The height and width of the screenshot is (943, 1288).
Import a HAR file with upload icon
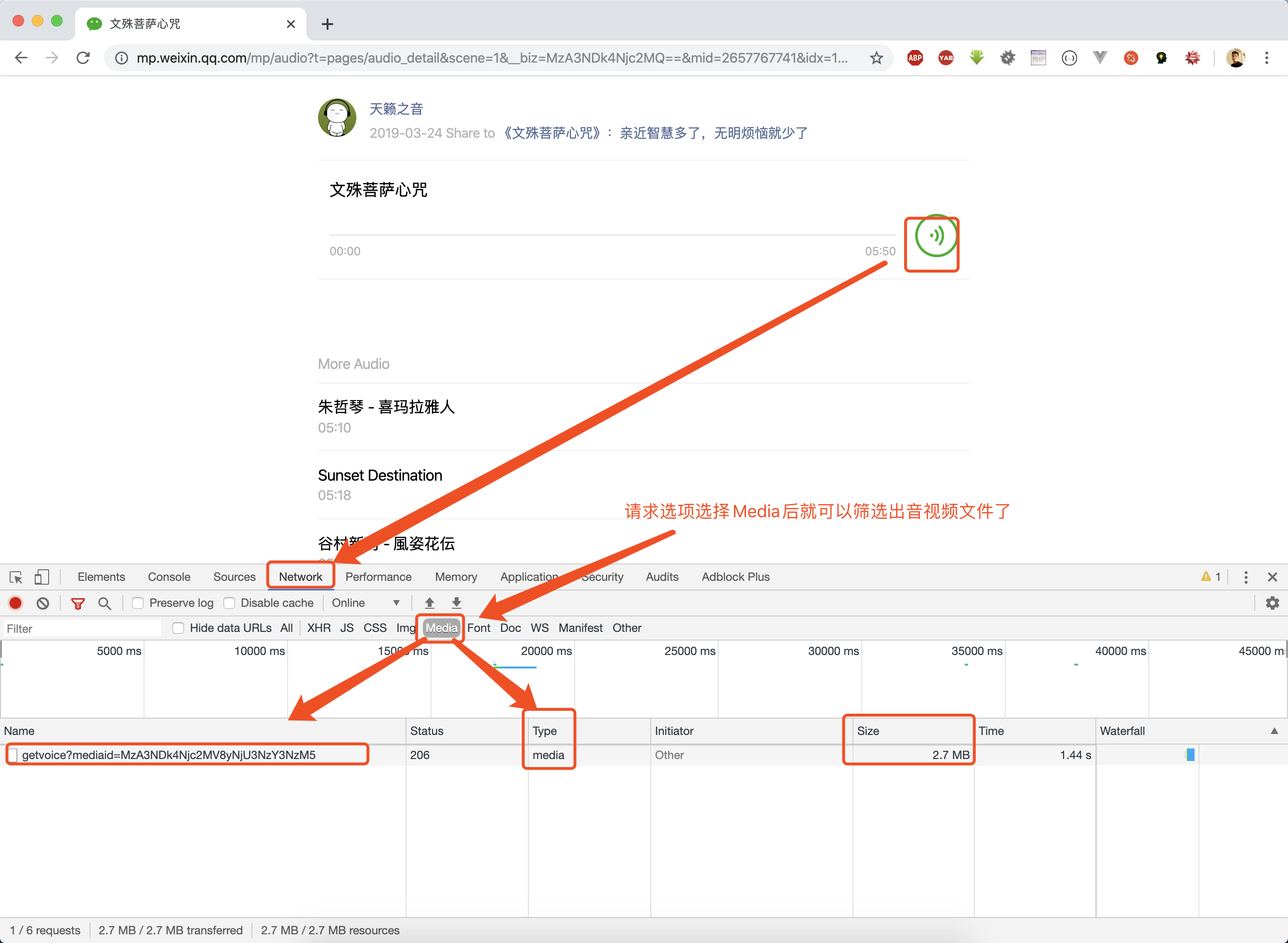click(x=430, y=603)
